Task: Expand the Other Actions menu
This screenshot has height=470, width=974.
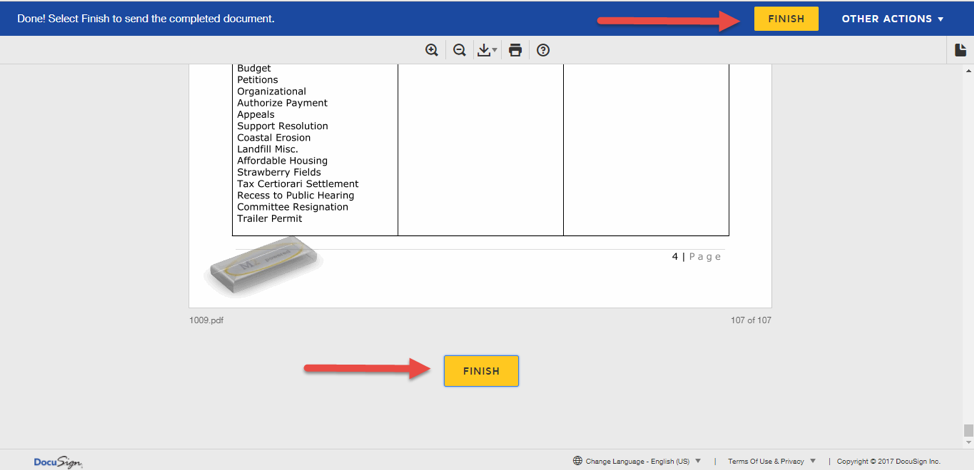Action: click(892, 19)
